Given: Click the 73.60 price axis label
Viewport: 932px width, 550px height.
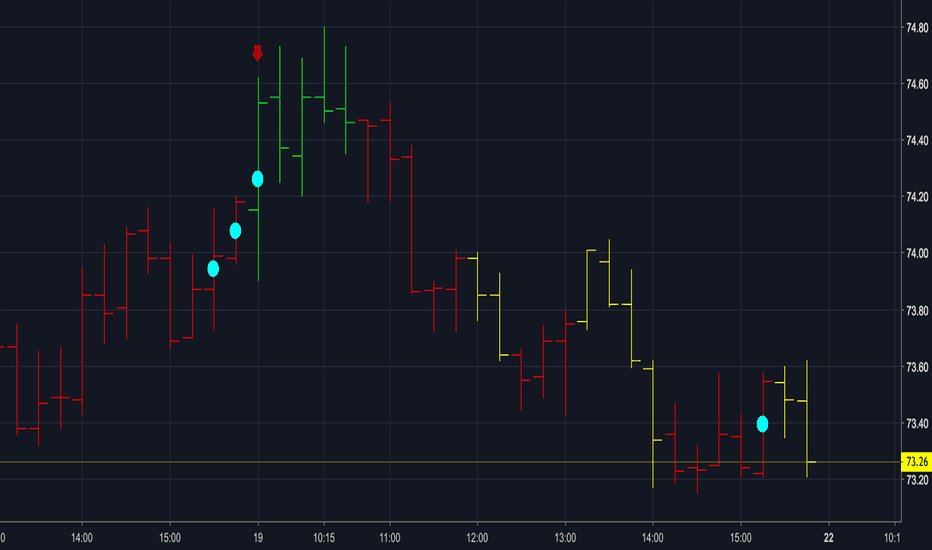Looking at the screenshot, I should [917, 367].
